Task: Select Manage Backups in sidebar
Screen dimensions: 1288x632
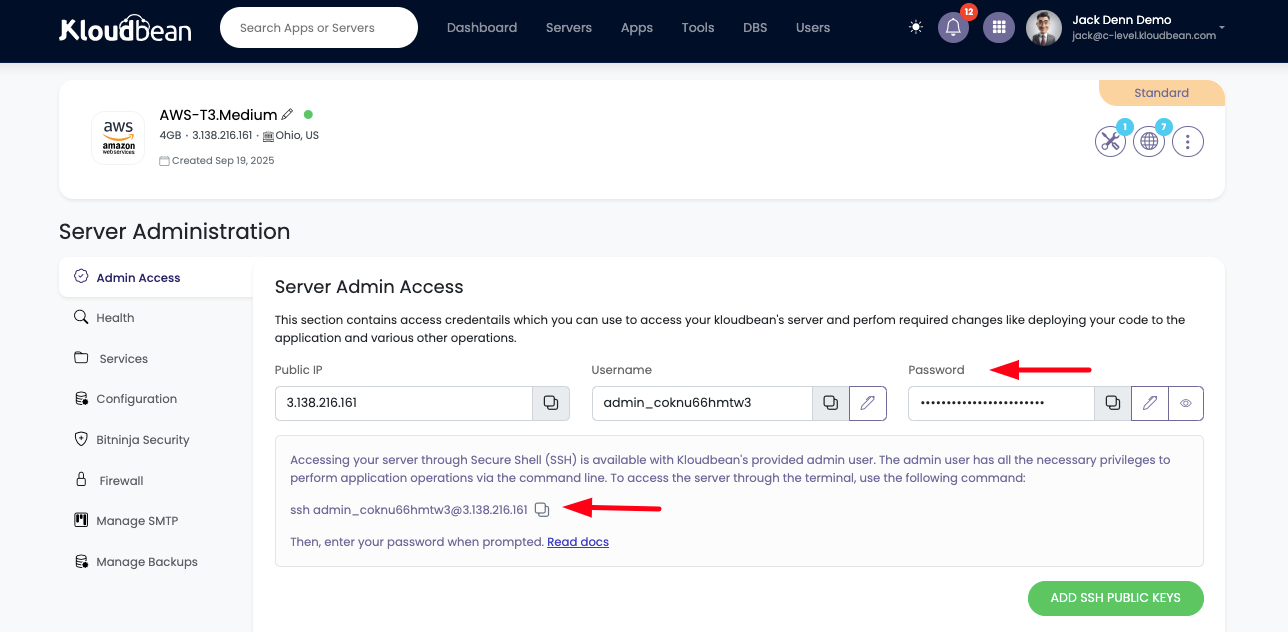Action: 146,562
